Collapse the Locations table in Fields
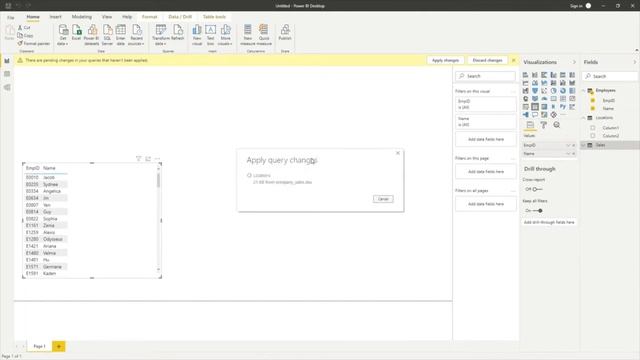This screenshot has width=640, height=360. (x=584, y=118)
